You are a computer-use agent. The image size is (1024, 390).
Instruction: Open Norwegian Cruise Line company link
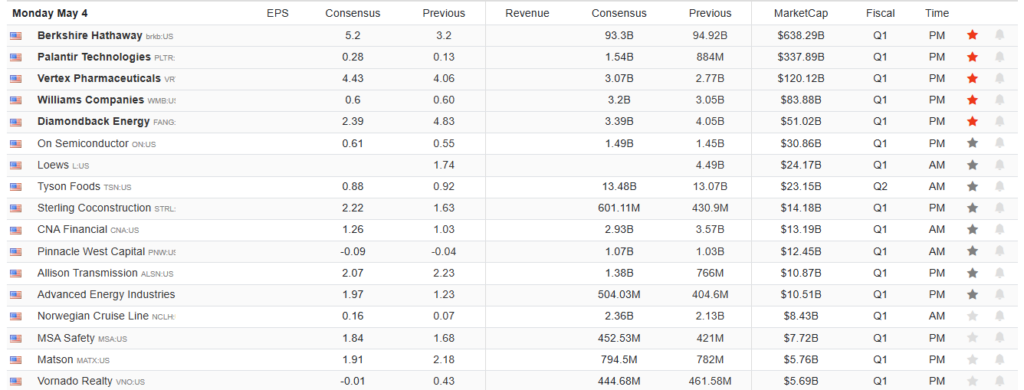pyautogui.click(x=93, y=316)
